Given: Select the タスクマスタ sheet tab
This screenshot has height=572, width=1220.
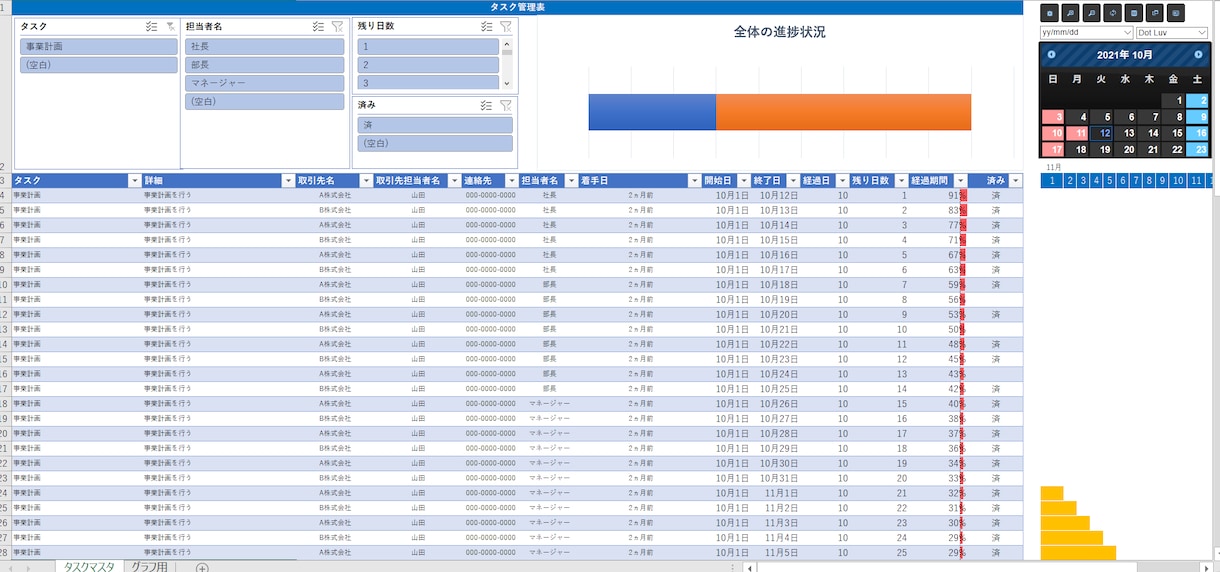Looking at the screenshot, I should (89, 567).
